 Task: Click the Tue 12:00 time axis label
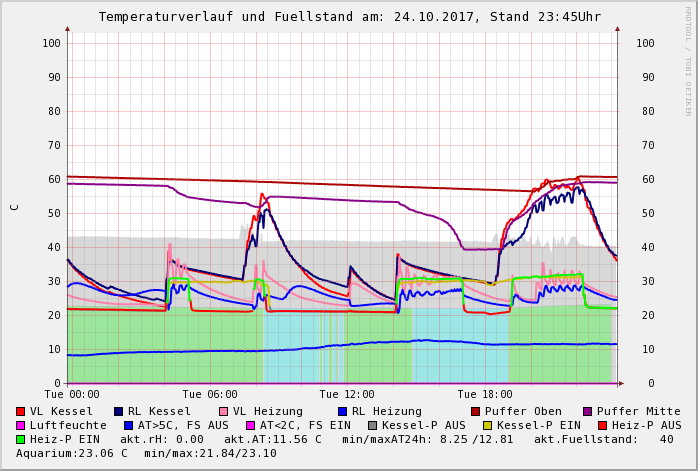tap(347, 394)
